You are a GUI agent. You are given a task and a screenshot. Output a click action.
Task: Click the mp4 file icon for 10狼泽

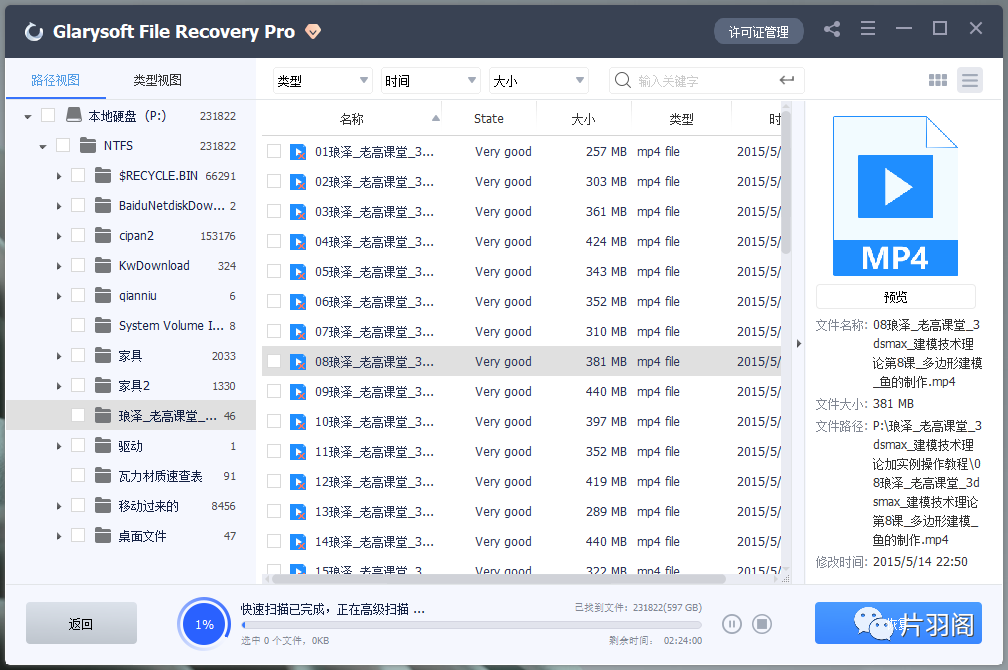coord(298,422)
